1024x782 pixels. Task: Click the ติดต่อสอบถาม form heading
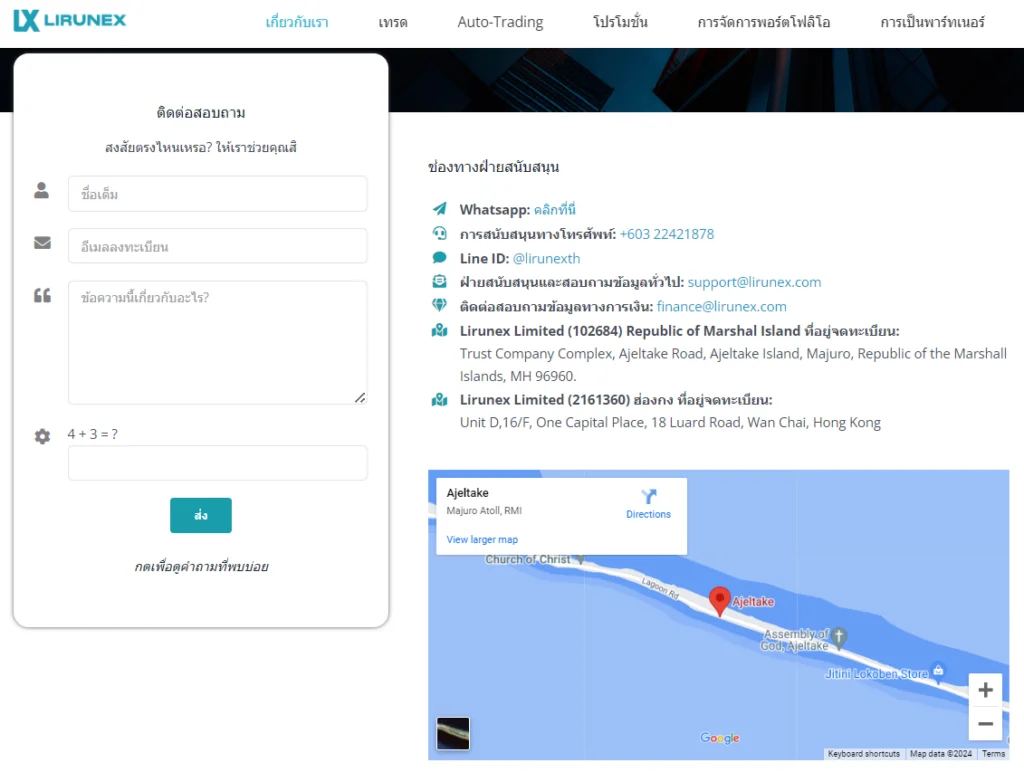(x=200, y=112)
